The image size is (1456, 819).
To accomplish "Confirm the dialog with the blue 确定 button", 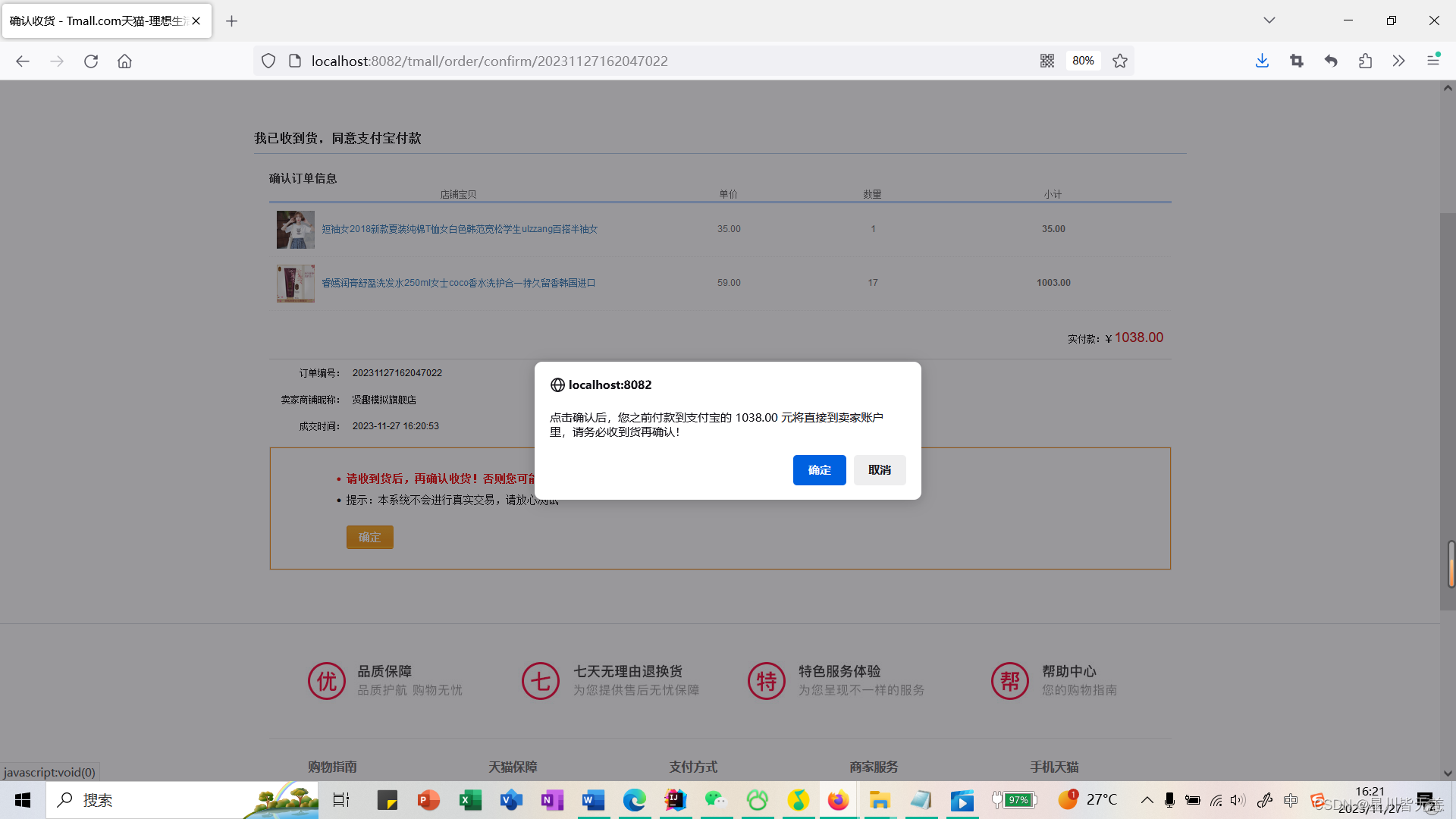I will [819, 470].
